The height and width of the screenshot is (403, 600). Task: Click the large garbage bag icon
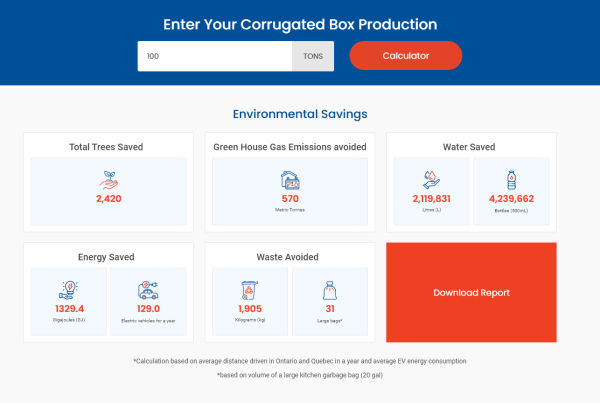click(x=330, y=290)
